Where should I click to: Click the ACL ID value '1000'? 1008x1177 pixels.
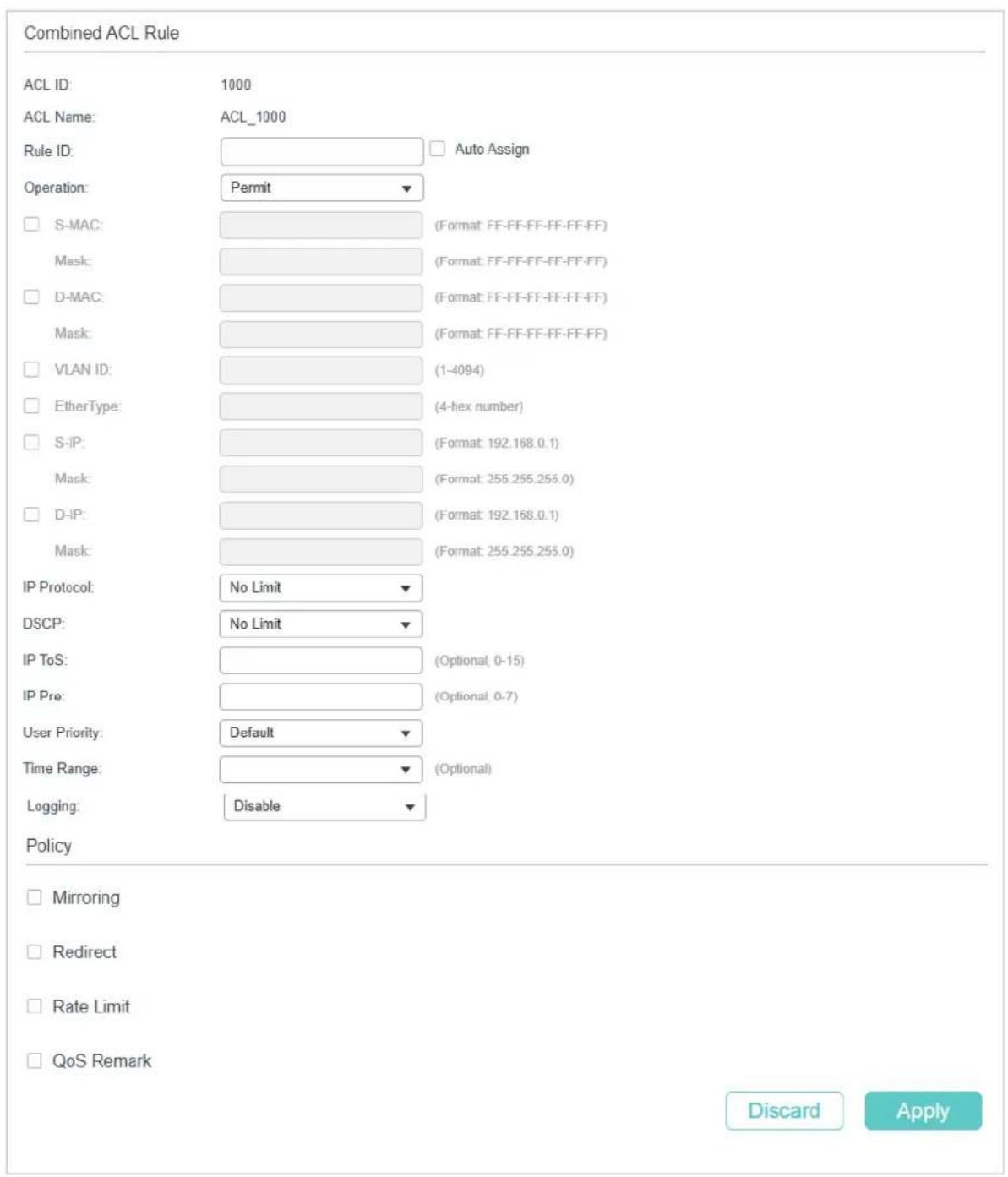tap(236, 84)
